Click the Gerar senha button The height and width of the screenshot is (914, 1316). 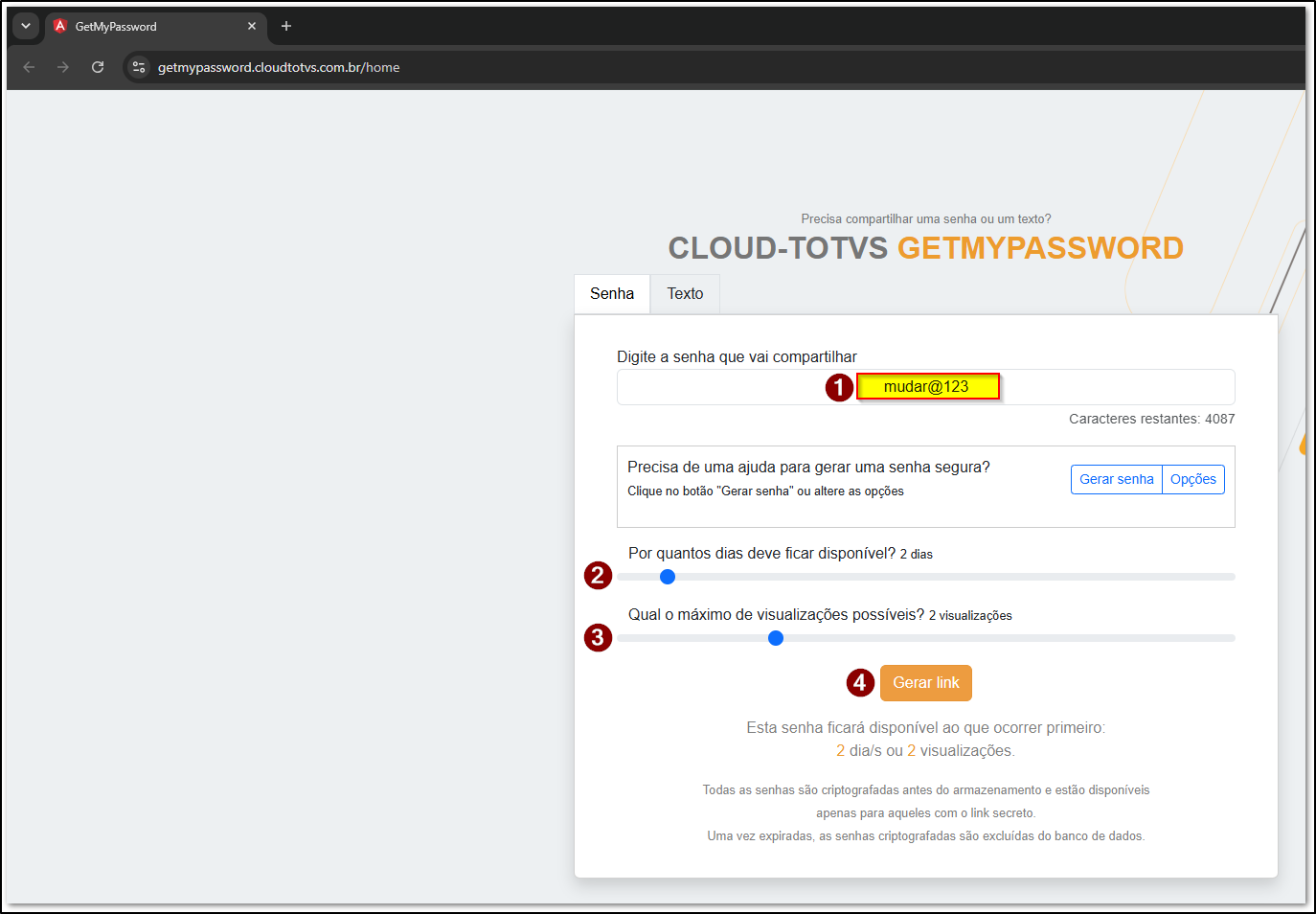pyautogui.click(x=1116, y=479)
